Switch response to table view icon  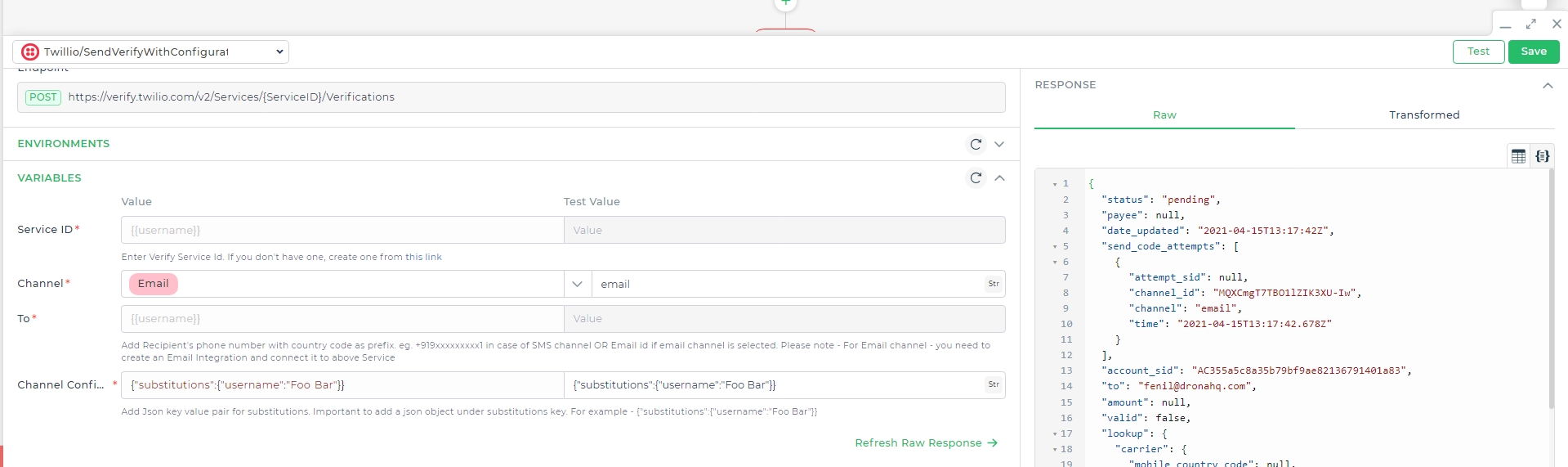pos(1518,156)
